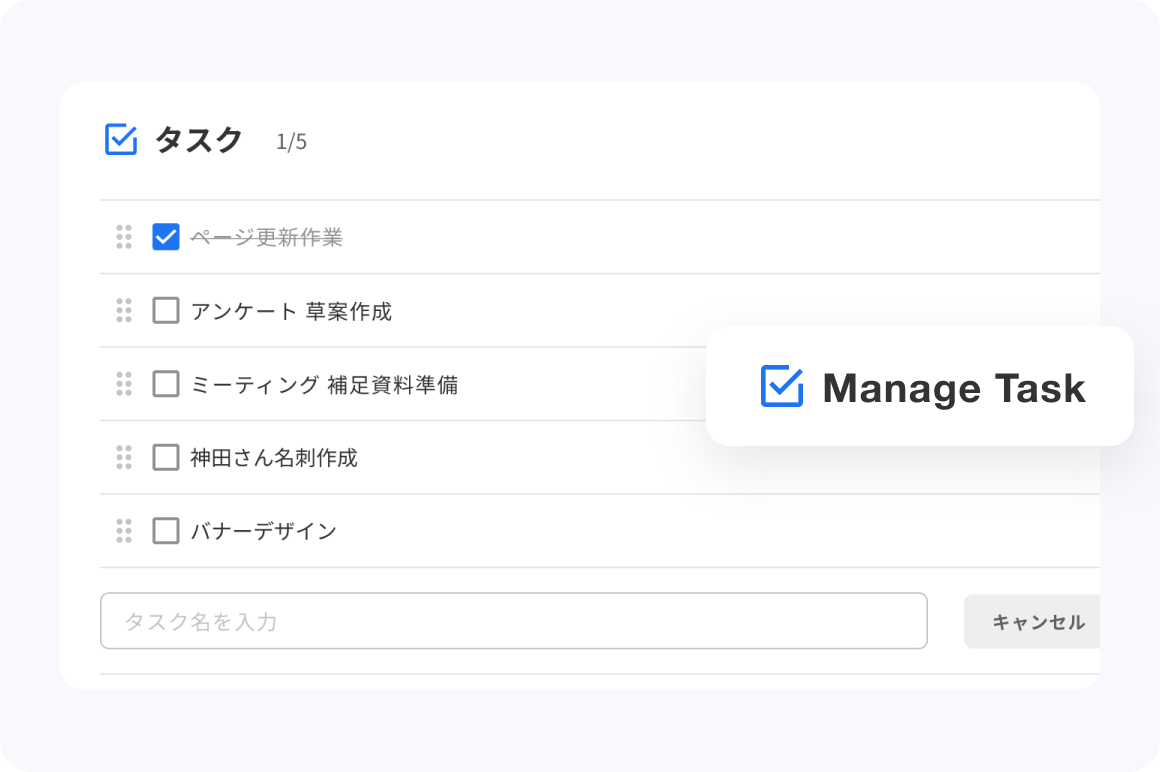The height and width of the screenshot is (772, 1160).
Task: Mark ミーティング 補足資料準備 as done
Action: [x=166, y=384]
